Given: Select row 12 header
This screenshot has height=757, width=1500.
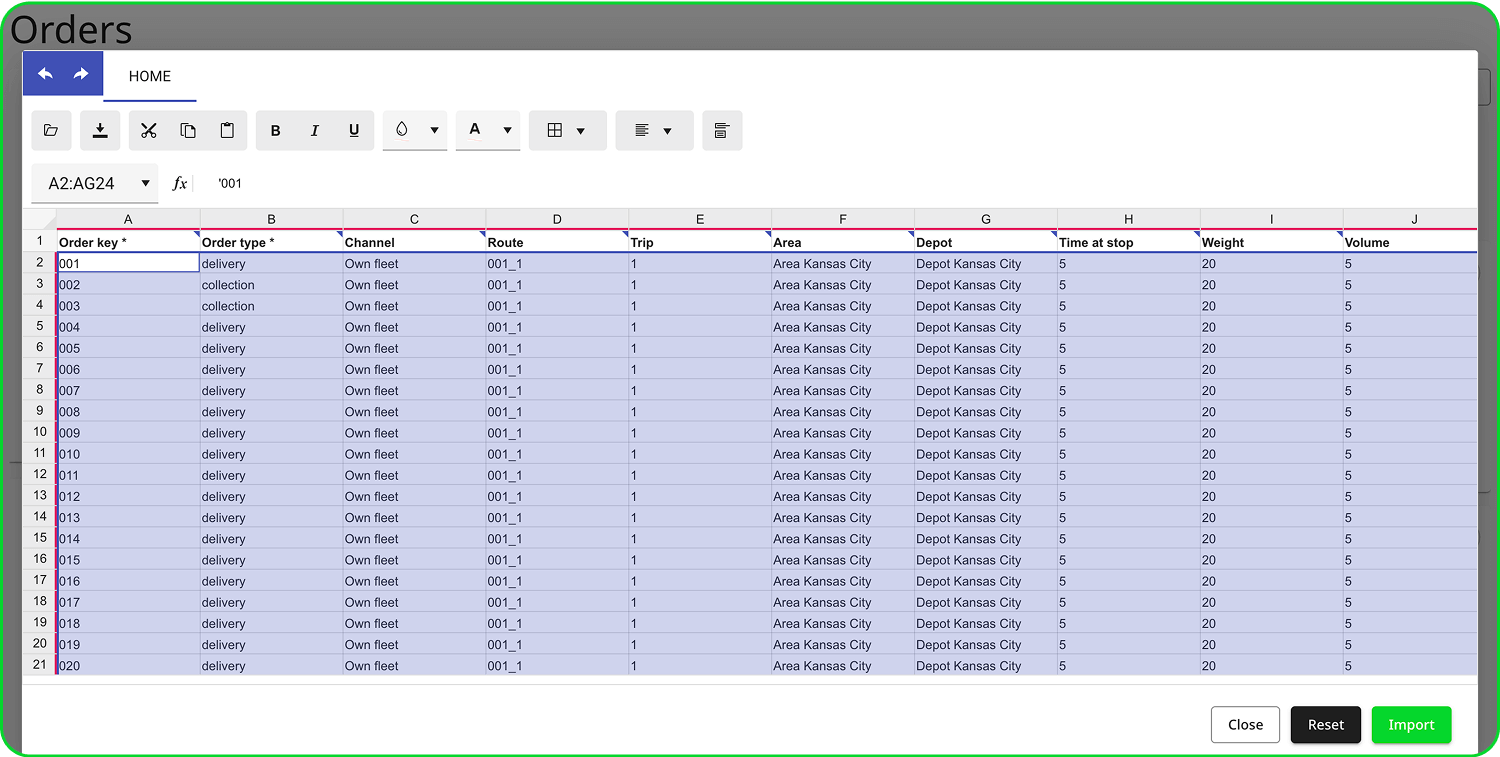Looking at the screenshot, I should tap(40, 474).
